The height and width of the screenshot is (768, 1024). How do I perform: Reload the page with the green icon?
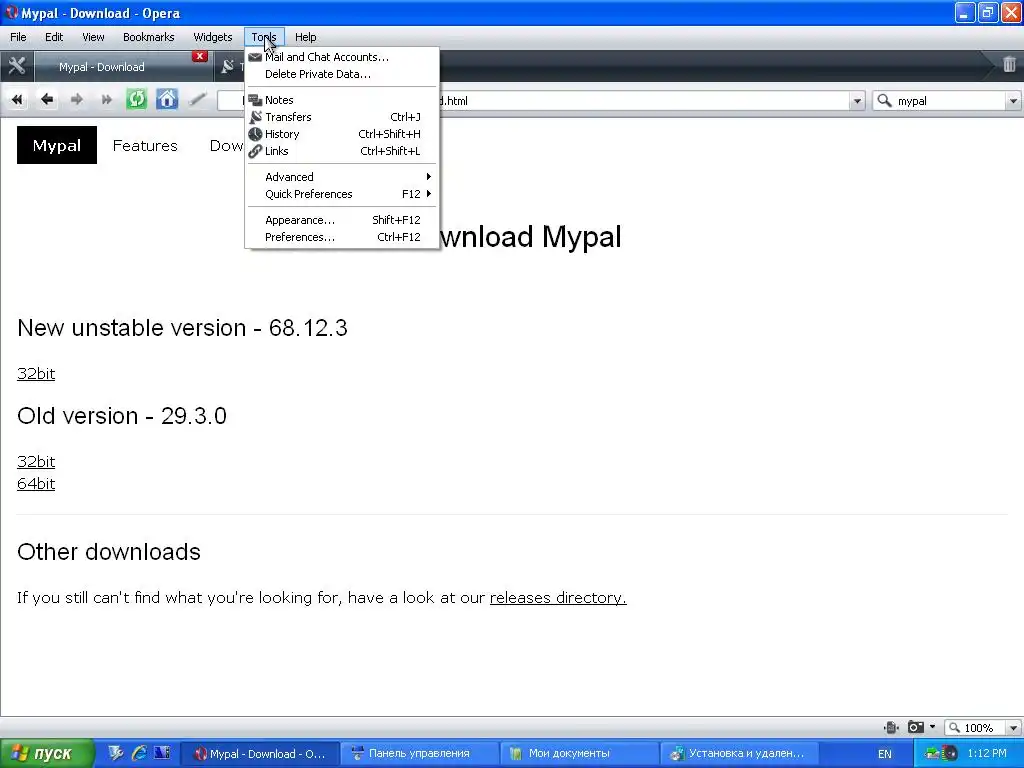point(136,100)
